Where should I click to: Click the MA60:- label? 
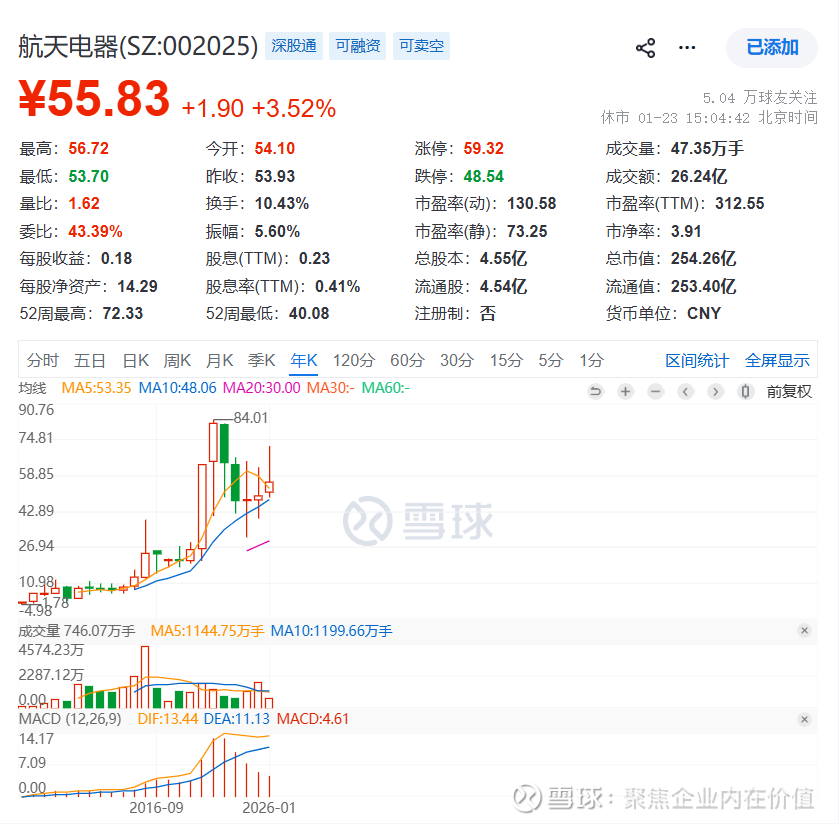386,388
